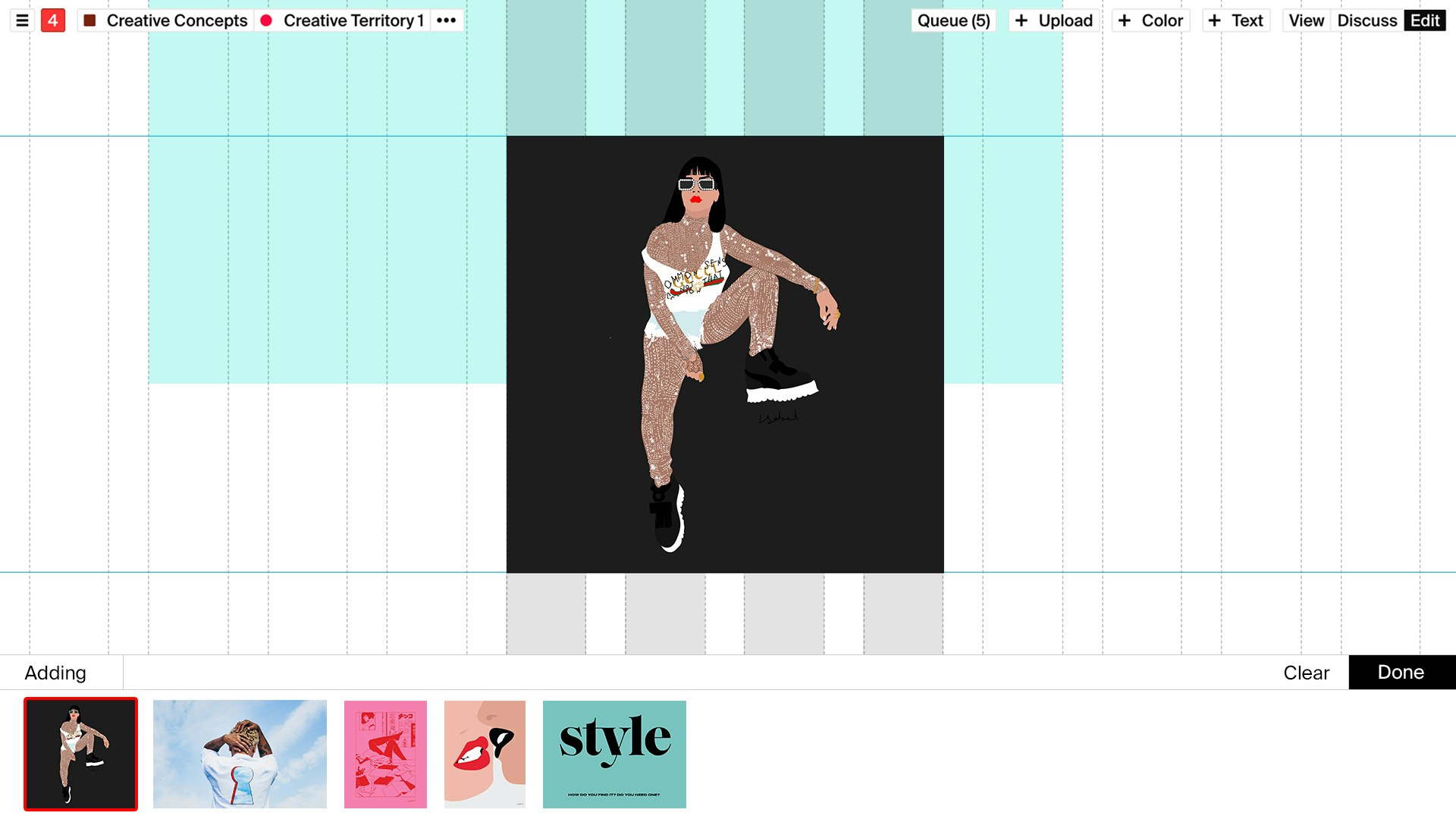Screen dimensions: 1456x819
Task: Click the red dot beside Creative Territory 1
Action: point(266,20)
